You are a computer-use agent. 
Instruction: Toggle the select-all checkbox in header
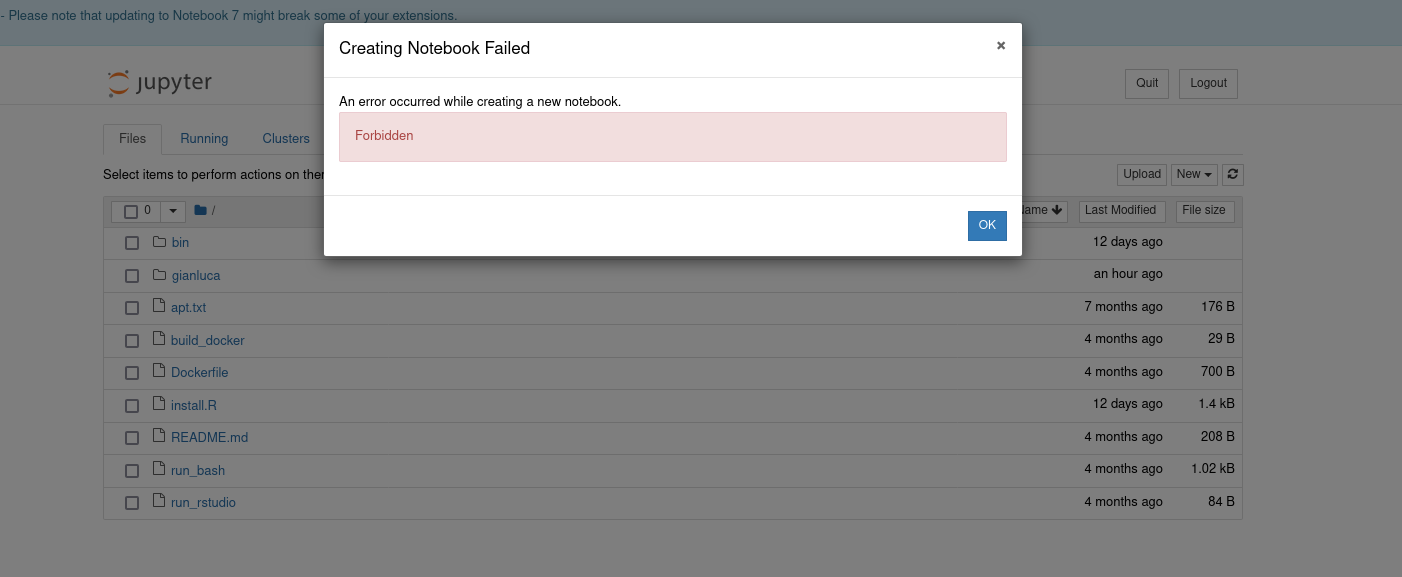(x=131, y=211)
